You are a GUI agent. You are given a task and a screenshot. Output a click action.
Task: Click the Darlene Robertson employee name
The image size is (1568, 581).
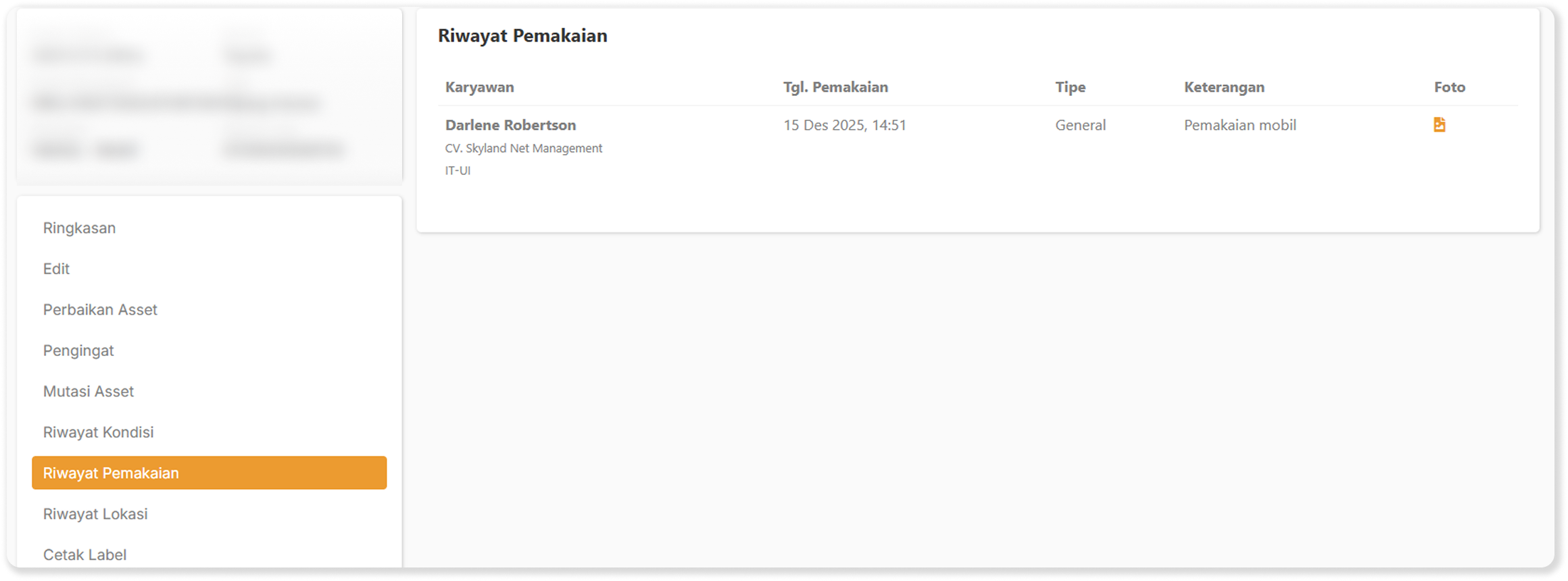click(x=511, y=125)
